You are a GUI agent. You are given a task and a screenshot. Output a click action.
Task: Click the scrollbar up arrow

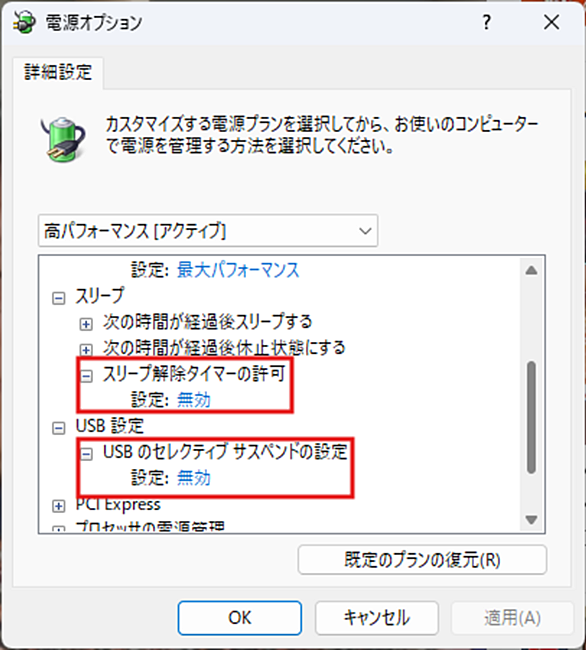(x=531, y=271)
